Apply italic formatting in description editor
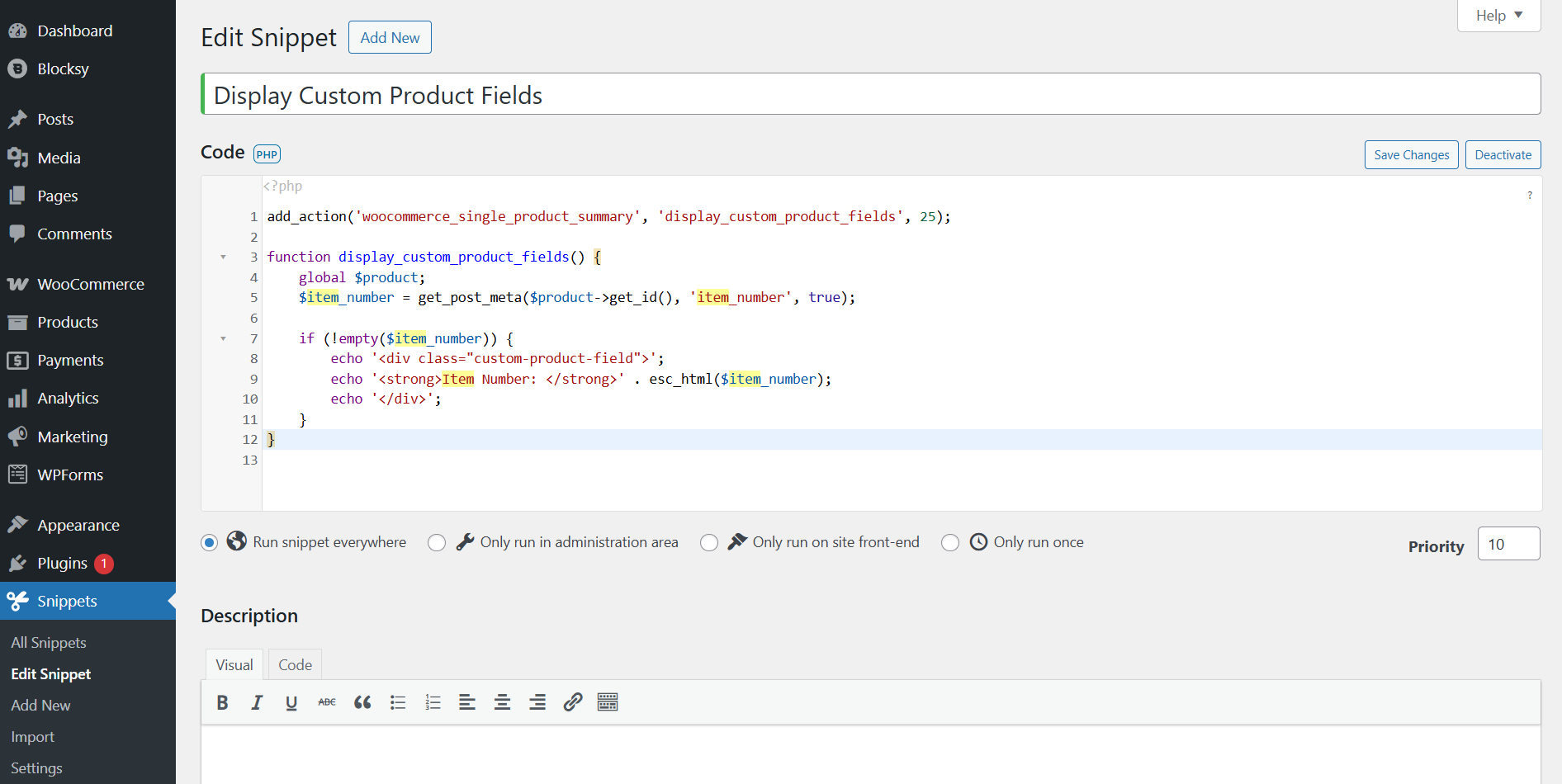 [x=257, y=702]
